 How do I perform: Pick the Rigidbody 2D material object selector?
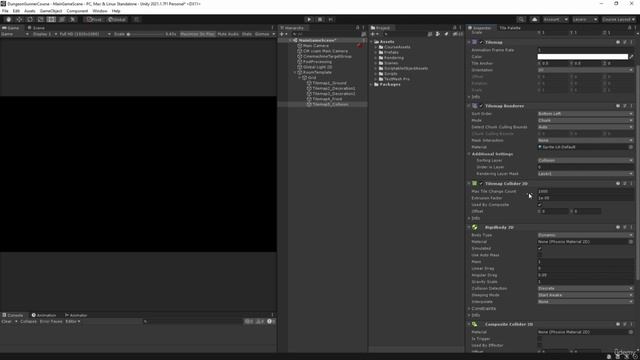[x=631, y=242]
